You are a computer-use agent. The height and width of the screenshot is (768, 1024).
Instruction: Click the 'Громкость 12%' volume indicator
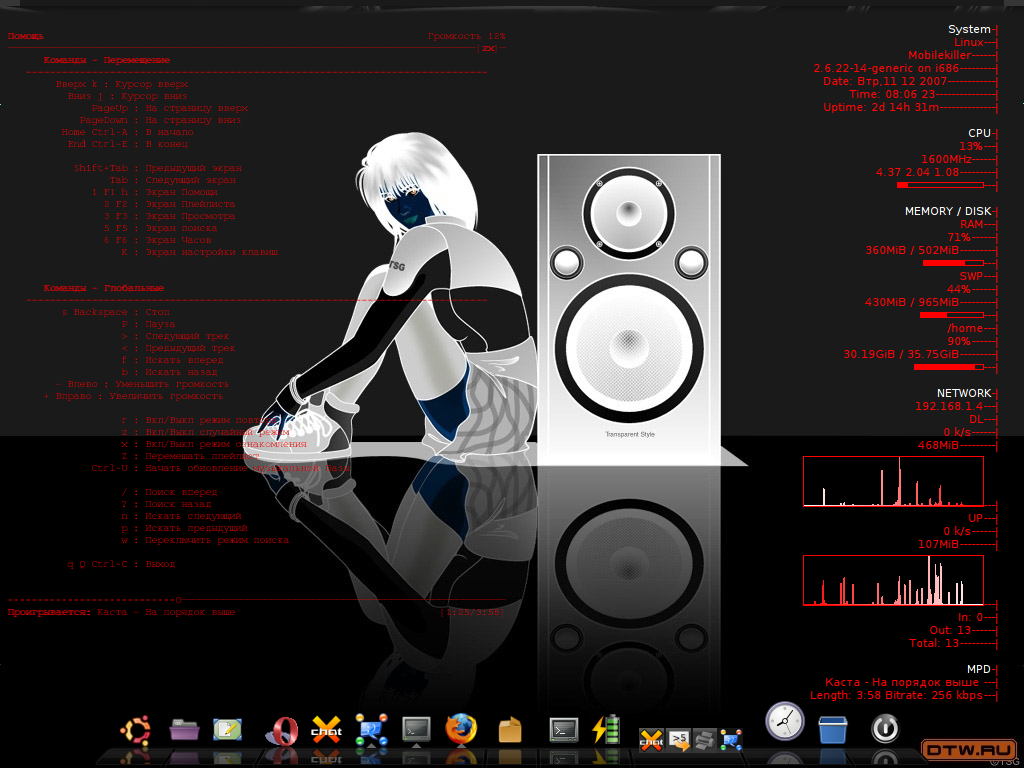coord(466,36)
